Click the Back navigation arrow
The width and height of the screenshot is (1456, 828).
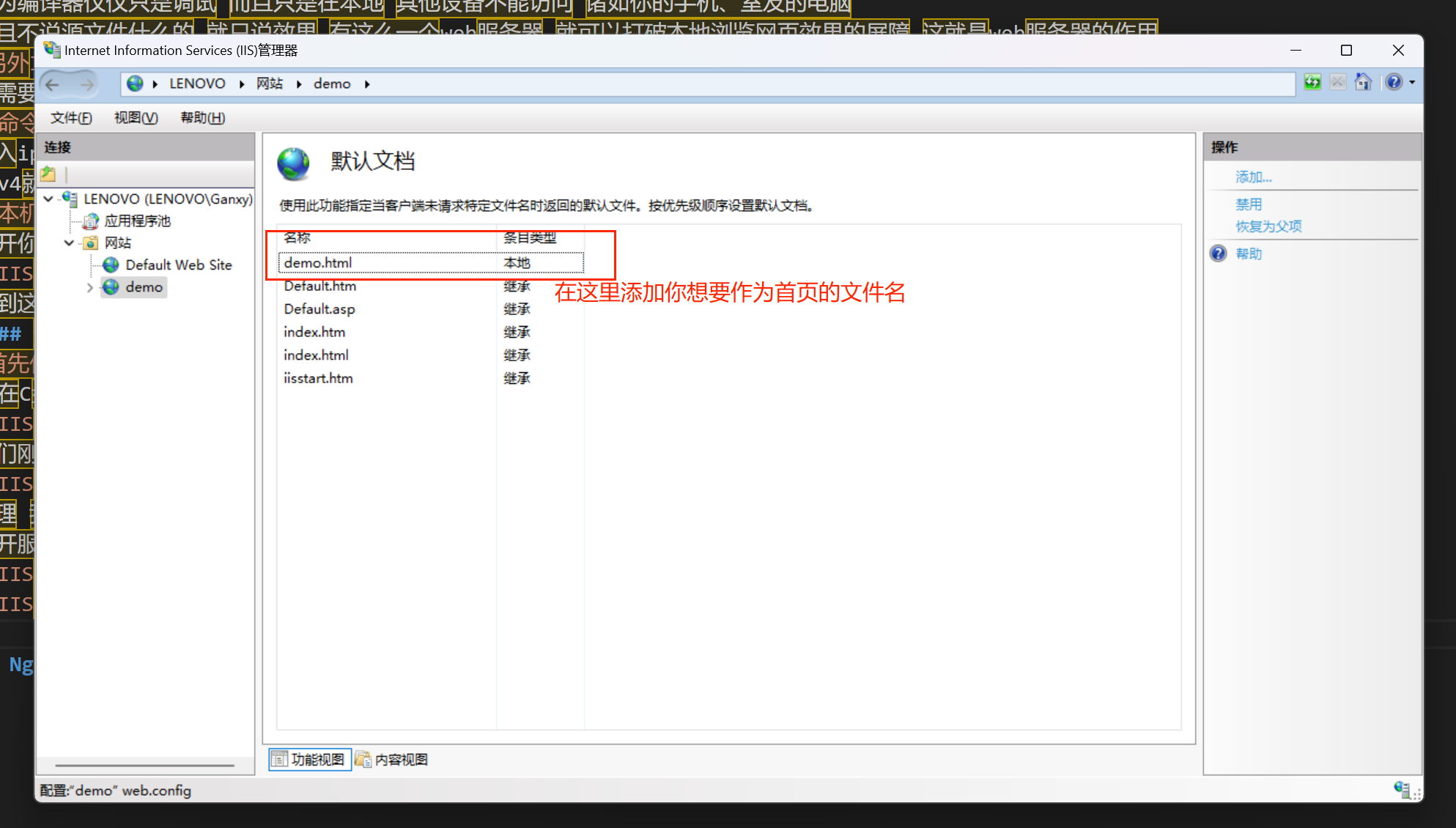coord(52,84)
